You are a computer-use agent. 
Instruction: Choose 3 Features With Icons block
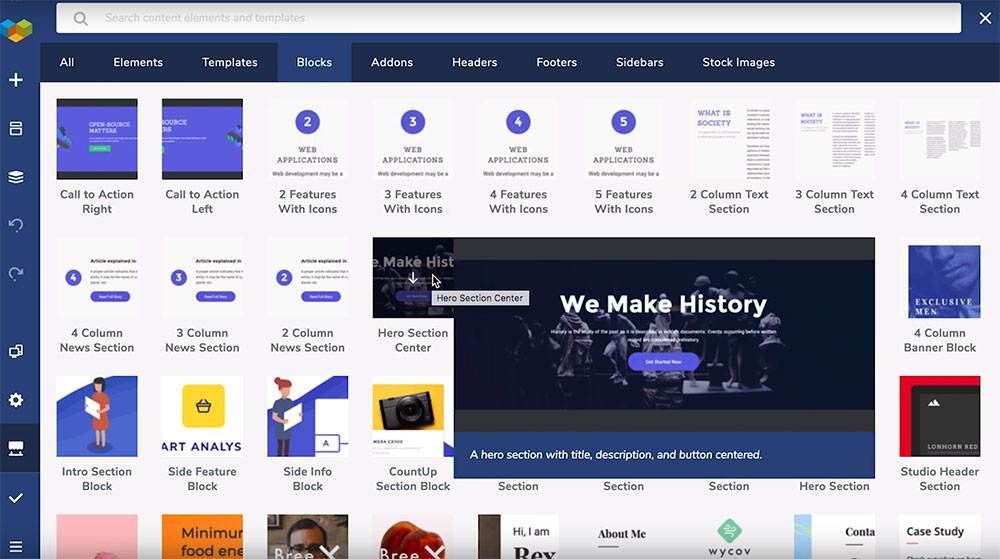pyautogui.click(x=413, y=139)
